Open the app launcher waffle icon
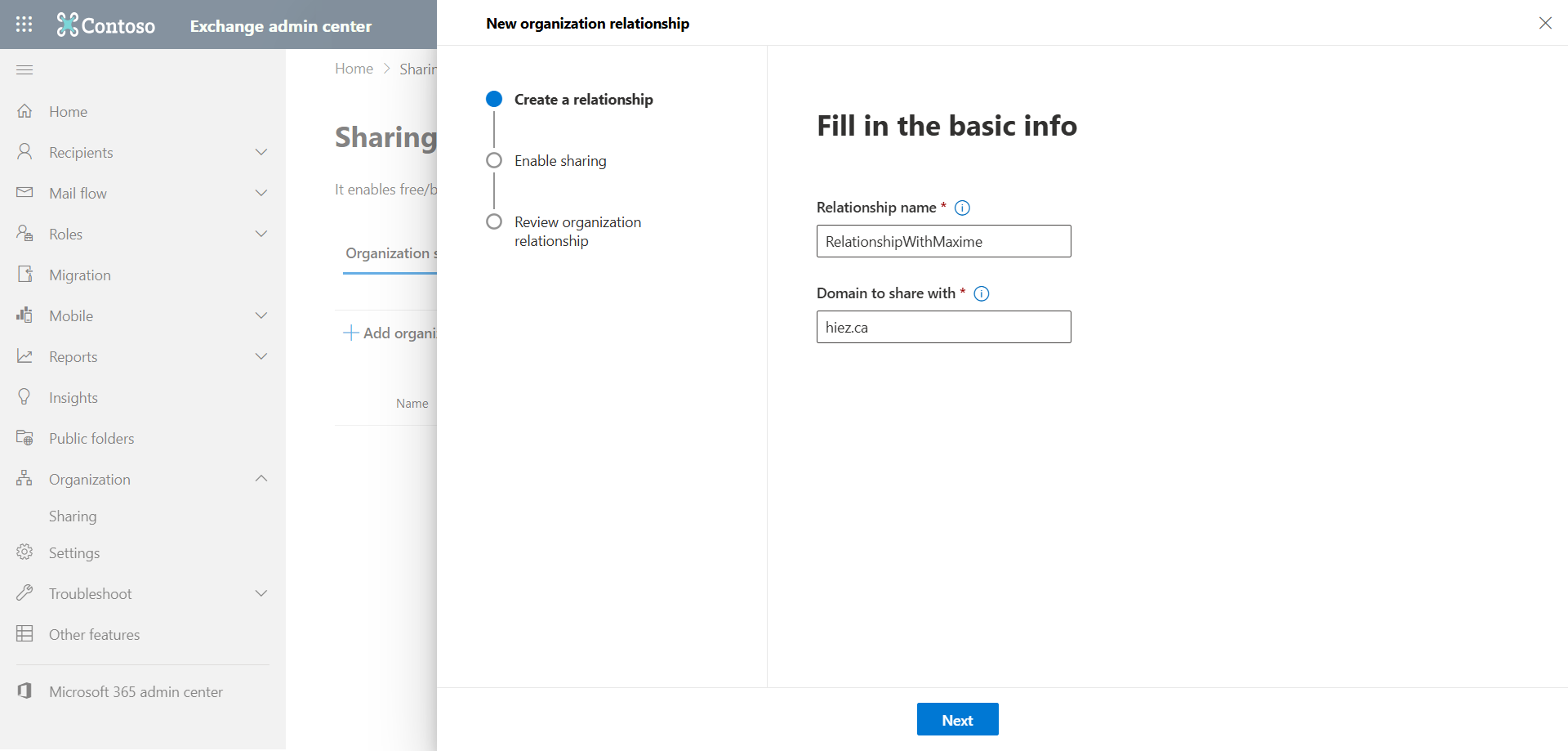 click(x=24, y=25)
